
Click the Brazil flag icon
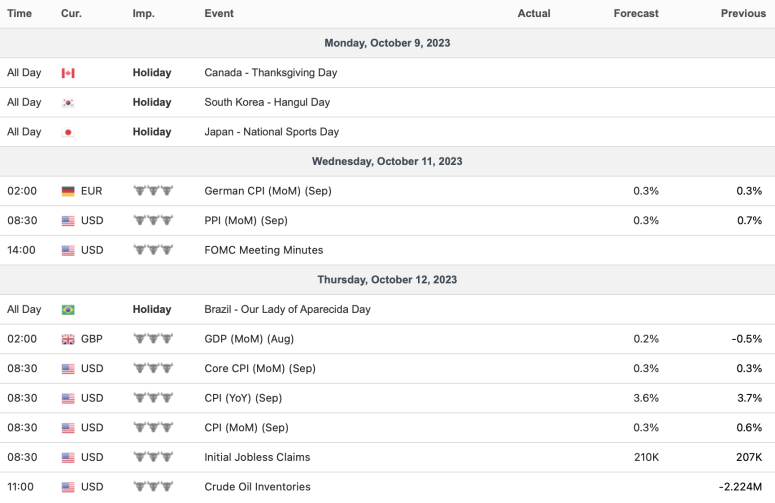[x=68, y=310]
